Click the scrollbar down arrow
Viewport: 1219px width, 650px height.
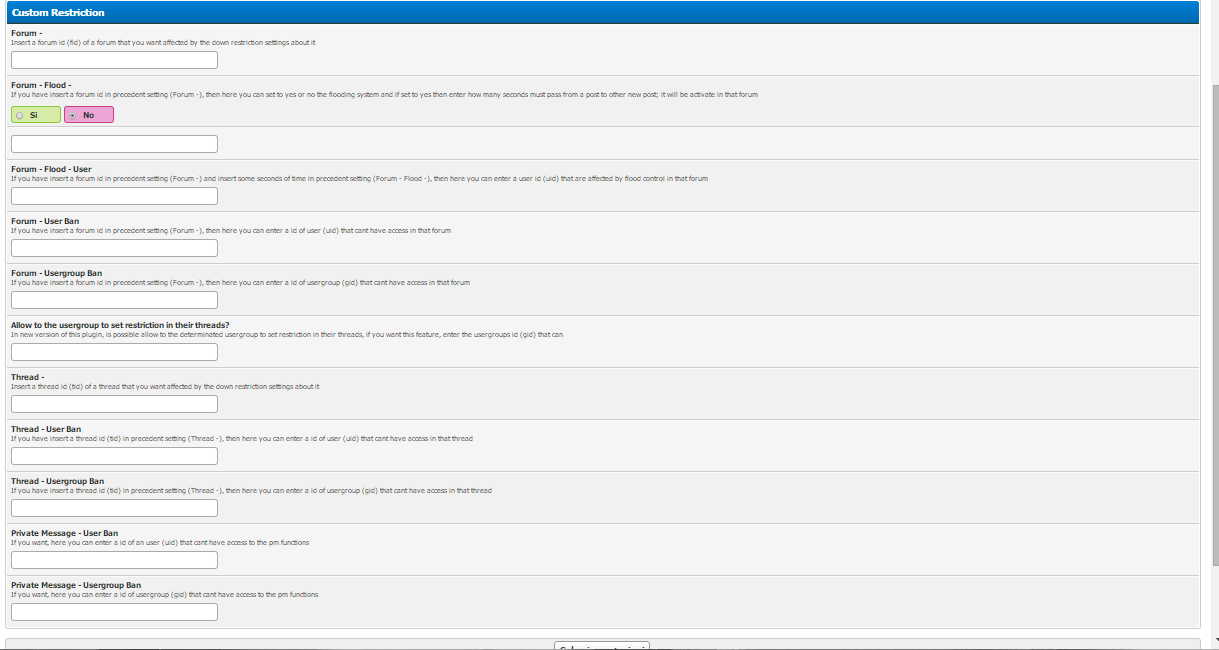[1214, 640]
